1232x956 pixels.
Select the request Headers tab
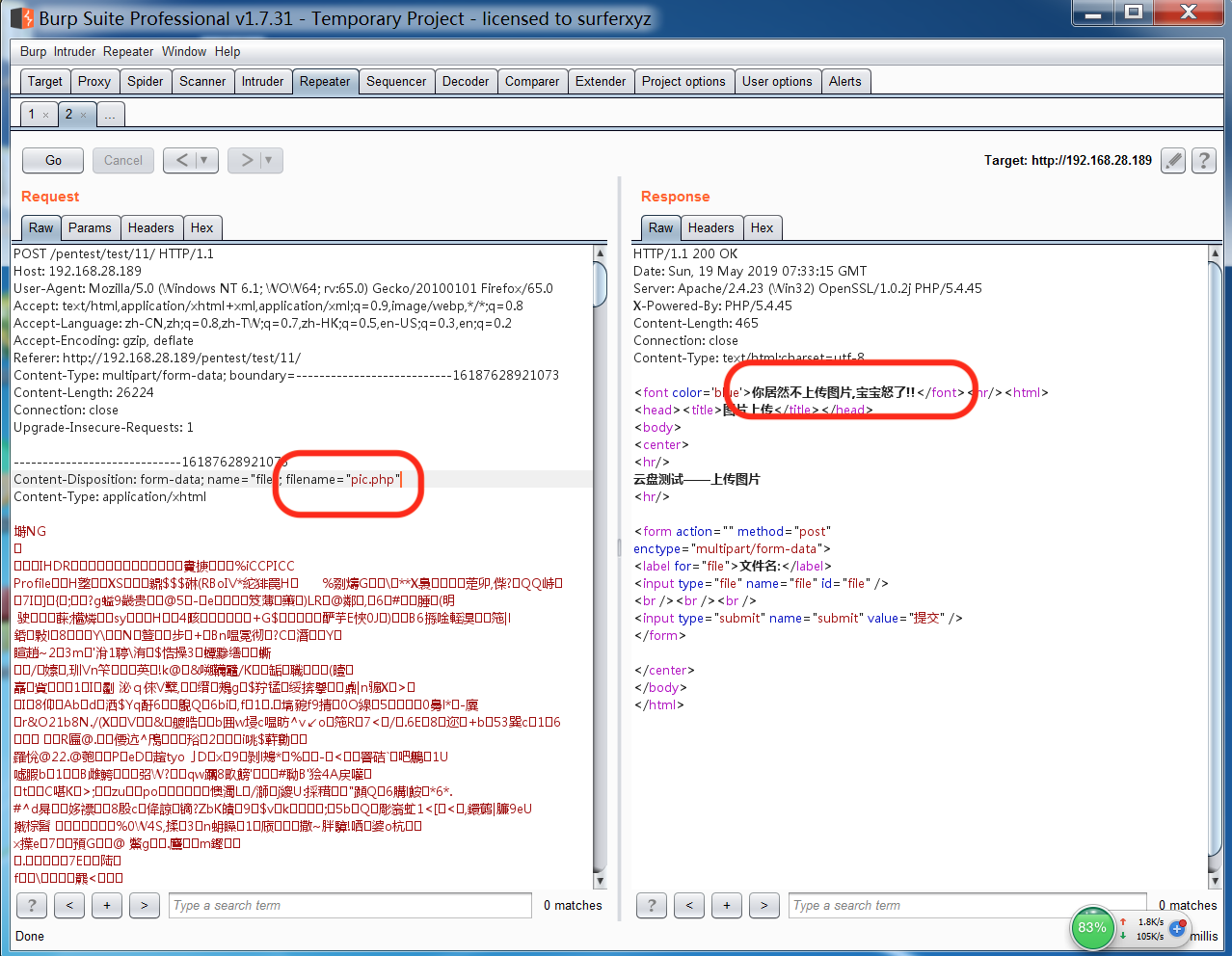coord(151,227)
